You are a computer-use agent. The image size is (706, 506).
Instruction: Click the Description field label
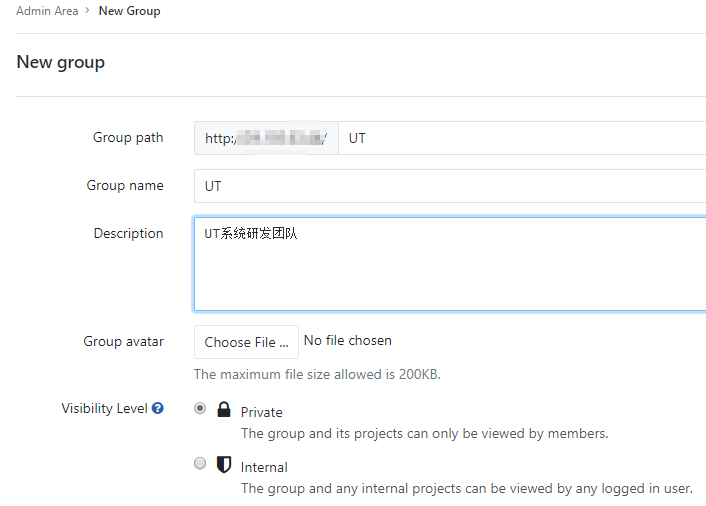[x=128, y=233]
